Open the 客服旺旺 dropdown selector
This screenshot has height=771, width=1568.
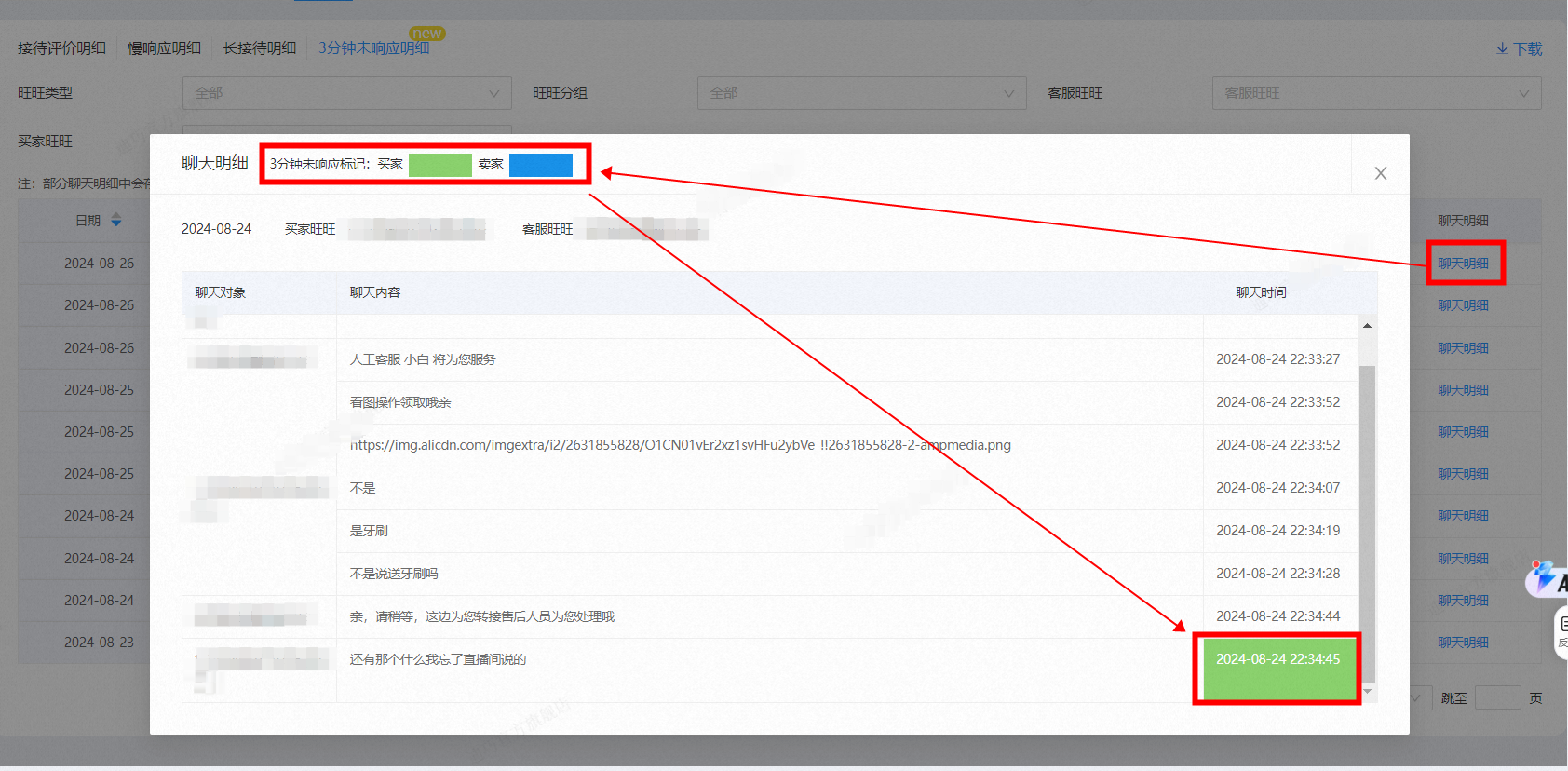coord(1376,93)
